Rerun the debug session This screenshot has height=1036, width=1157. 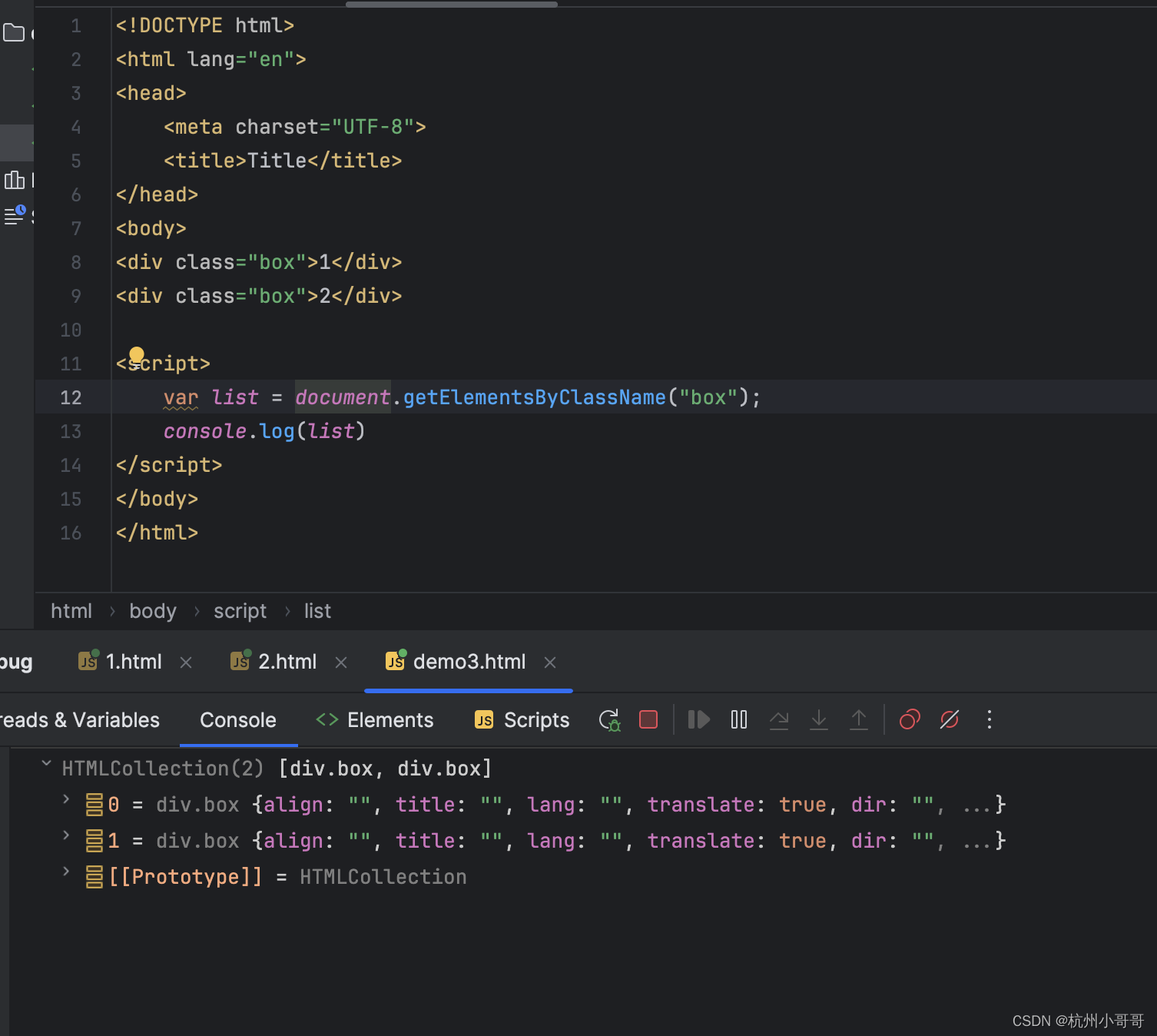point(609,719)
